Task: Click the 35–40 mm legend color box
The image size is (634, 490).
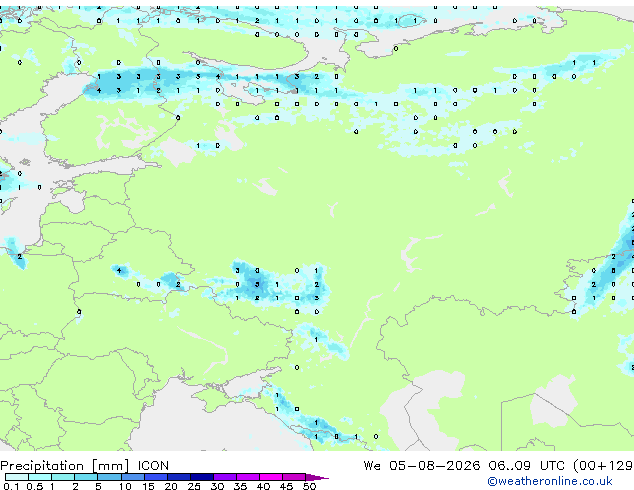Action: pos(248,477)
